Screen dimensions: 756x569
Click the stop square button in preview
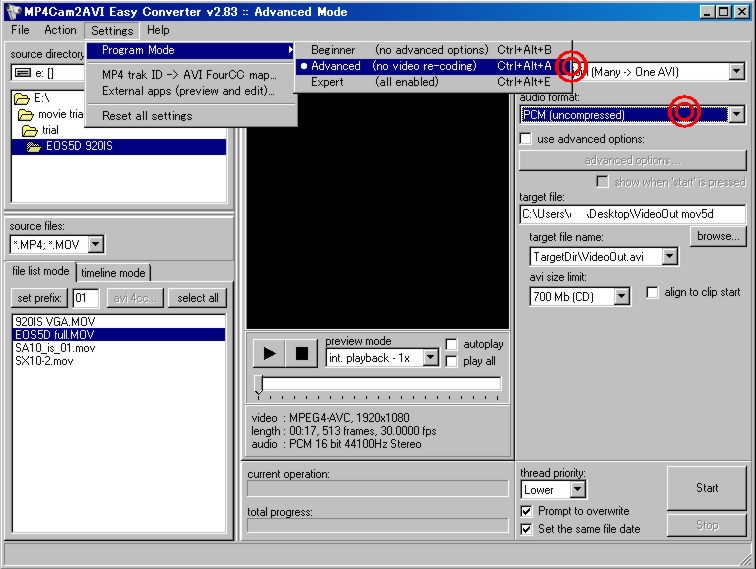(302, 353)
